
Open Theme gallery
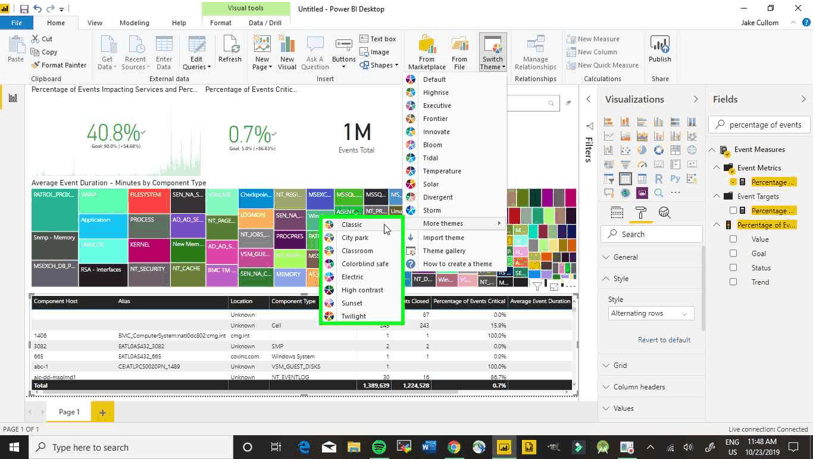click(455, 251)
